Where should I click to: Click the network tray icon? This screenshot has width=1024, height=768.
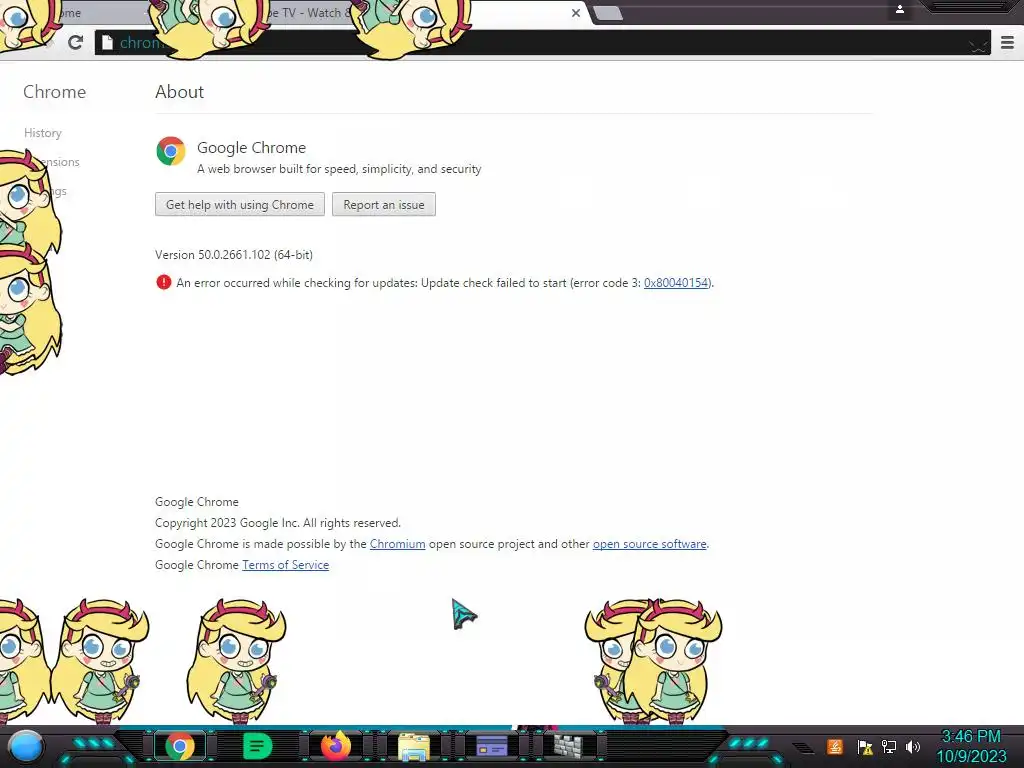point(889,746)
